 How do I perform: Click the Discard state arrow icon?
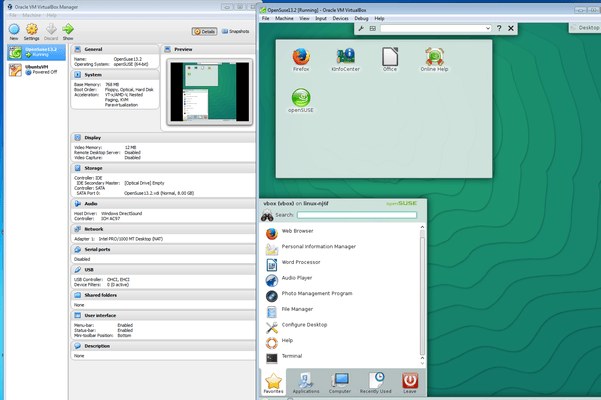click(x=51, y=30)
